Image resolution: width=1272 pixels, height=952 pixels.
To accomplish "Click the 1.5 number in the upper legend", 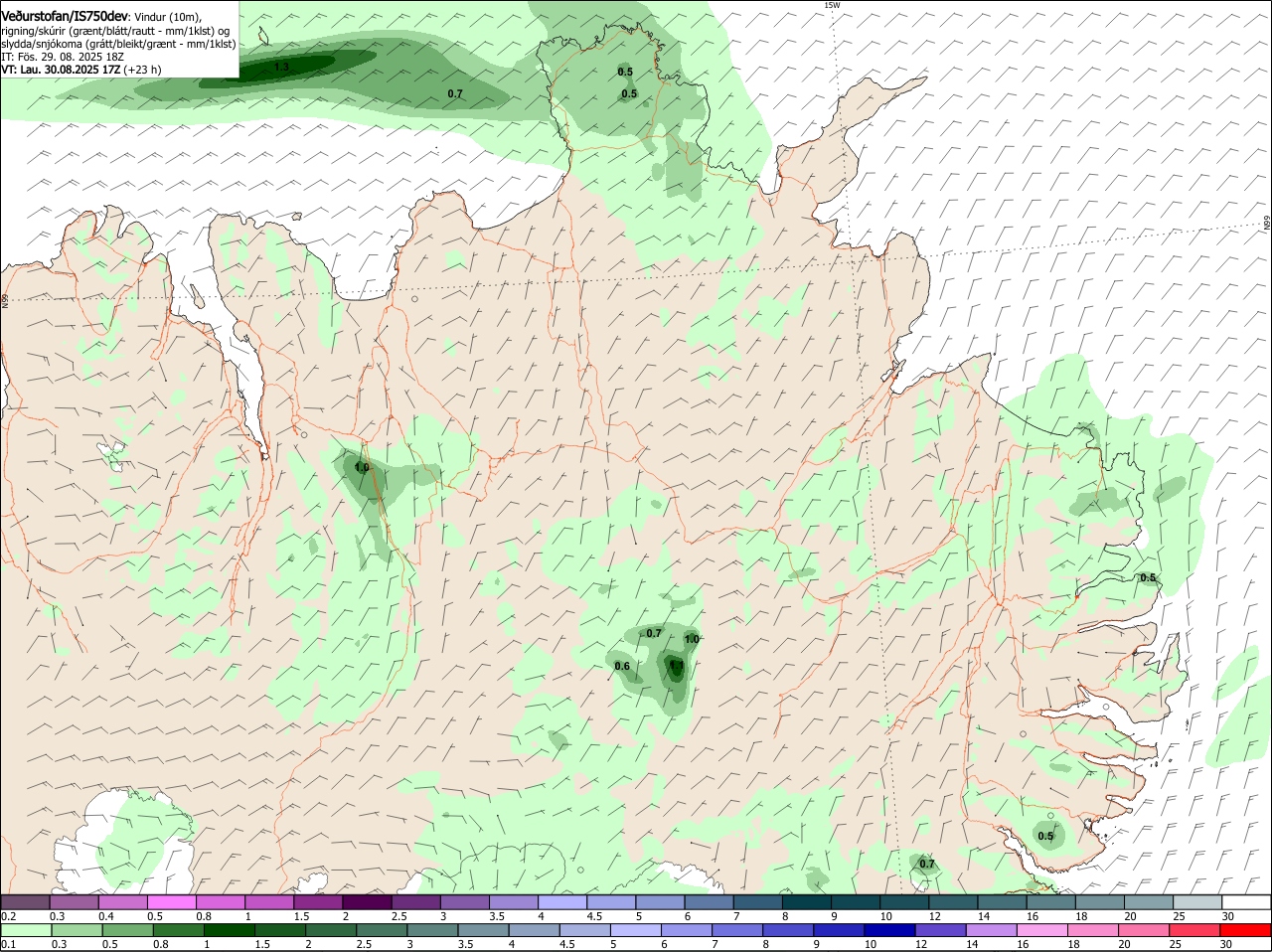I will coord(301,916).
